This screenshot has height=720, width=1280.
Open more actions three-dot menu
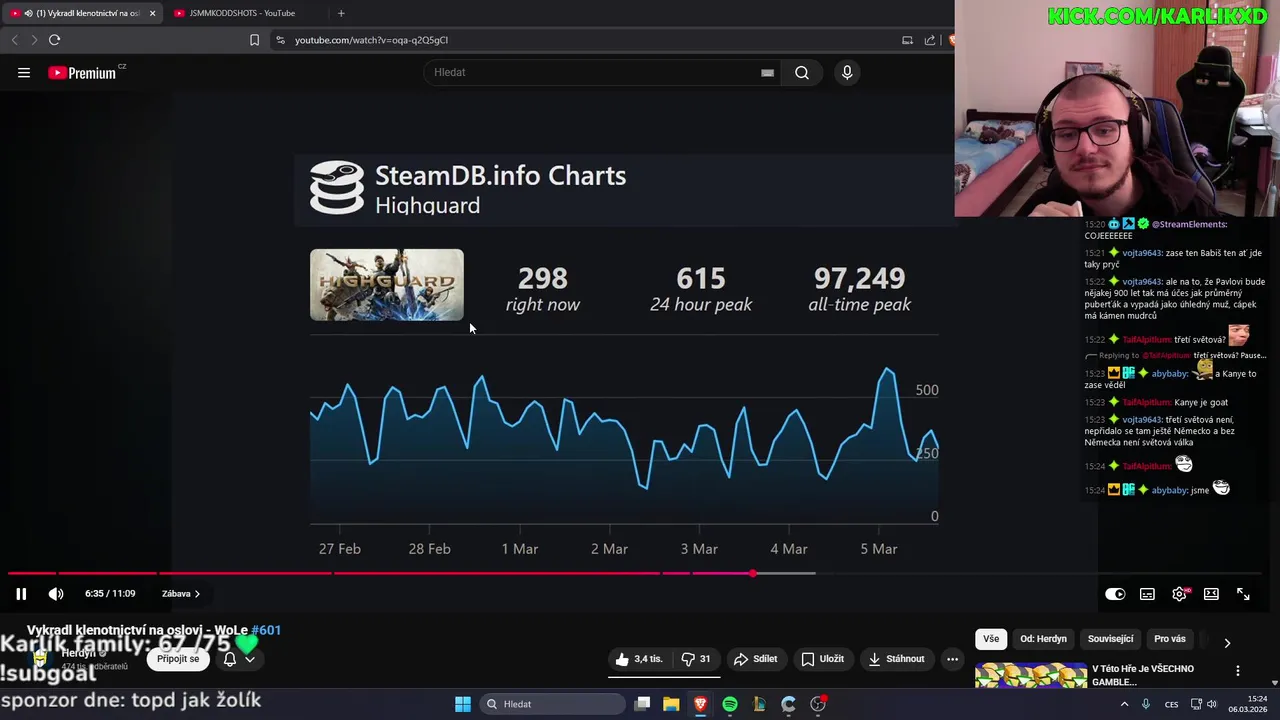[x=952, y=659]
